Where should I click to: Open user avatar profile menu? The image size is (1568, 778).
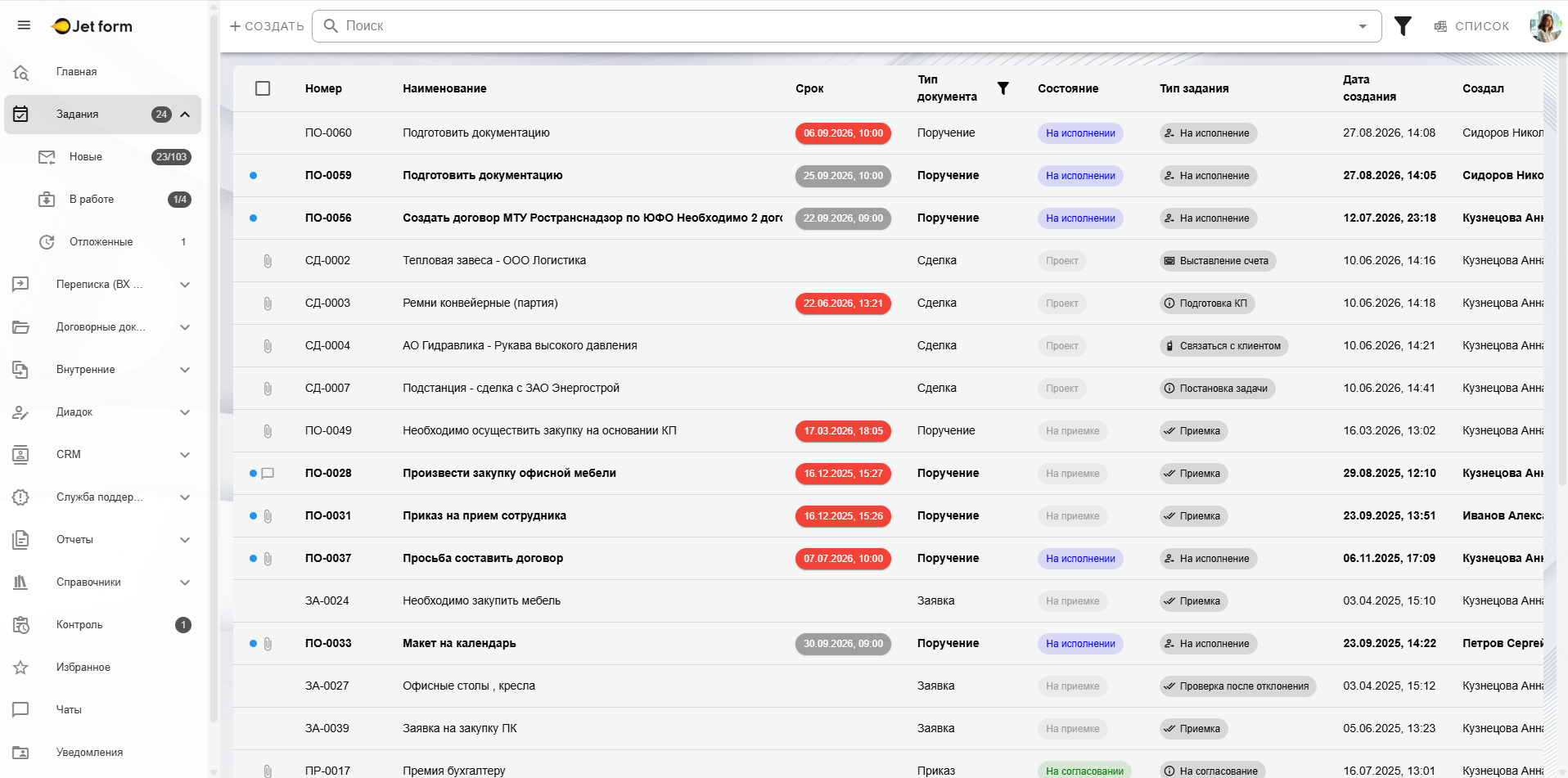pyautogui.click(x=1545, y=26)
